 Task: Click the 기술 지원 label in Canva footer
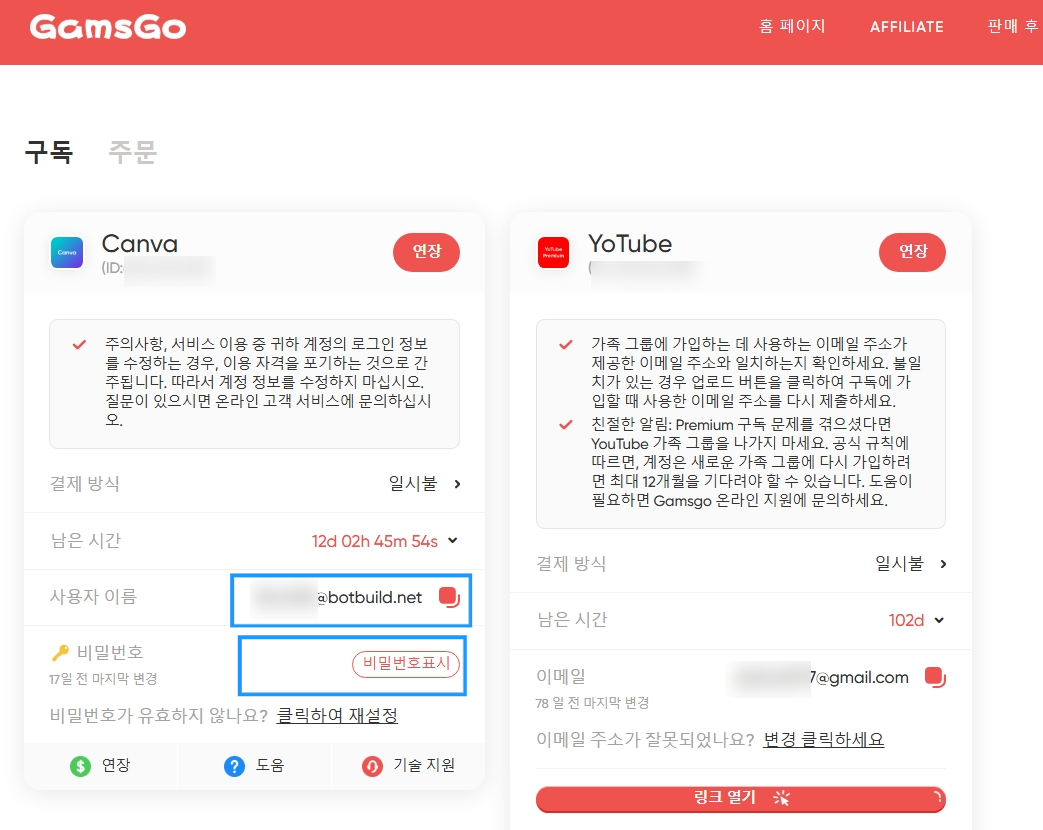click(x=424, y=765)
